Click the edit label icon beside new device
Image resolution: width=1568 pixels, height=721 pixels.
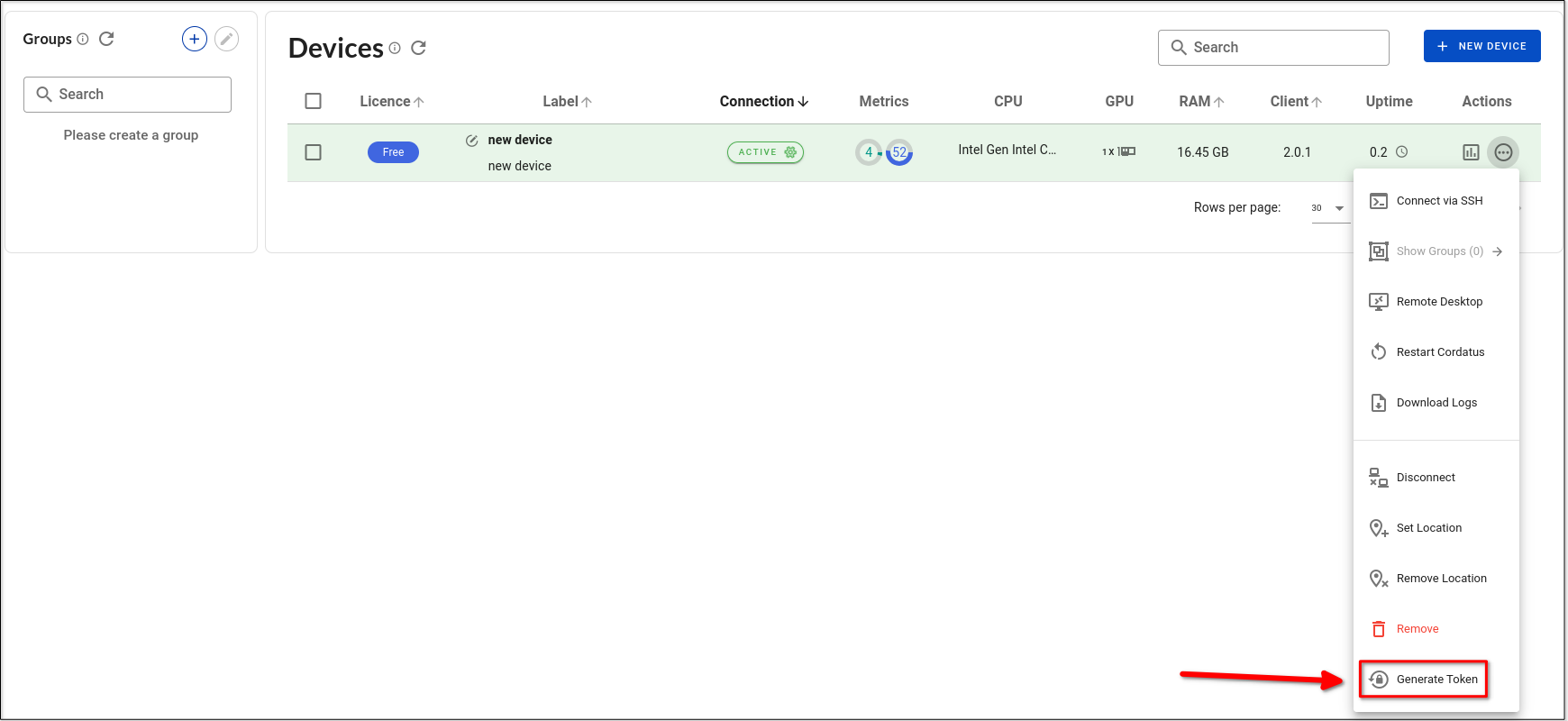pos(471,141)
